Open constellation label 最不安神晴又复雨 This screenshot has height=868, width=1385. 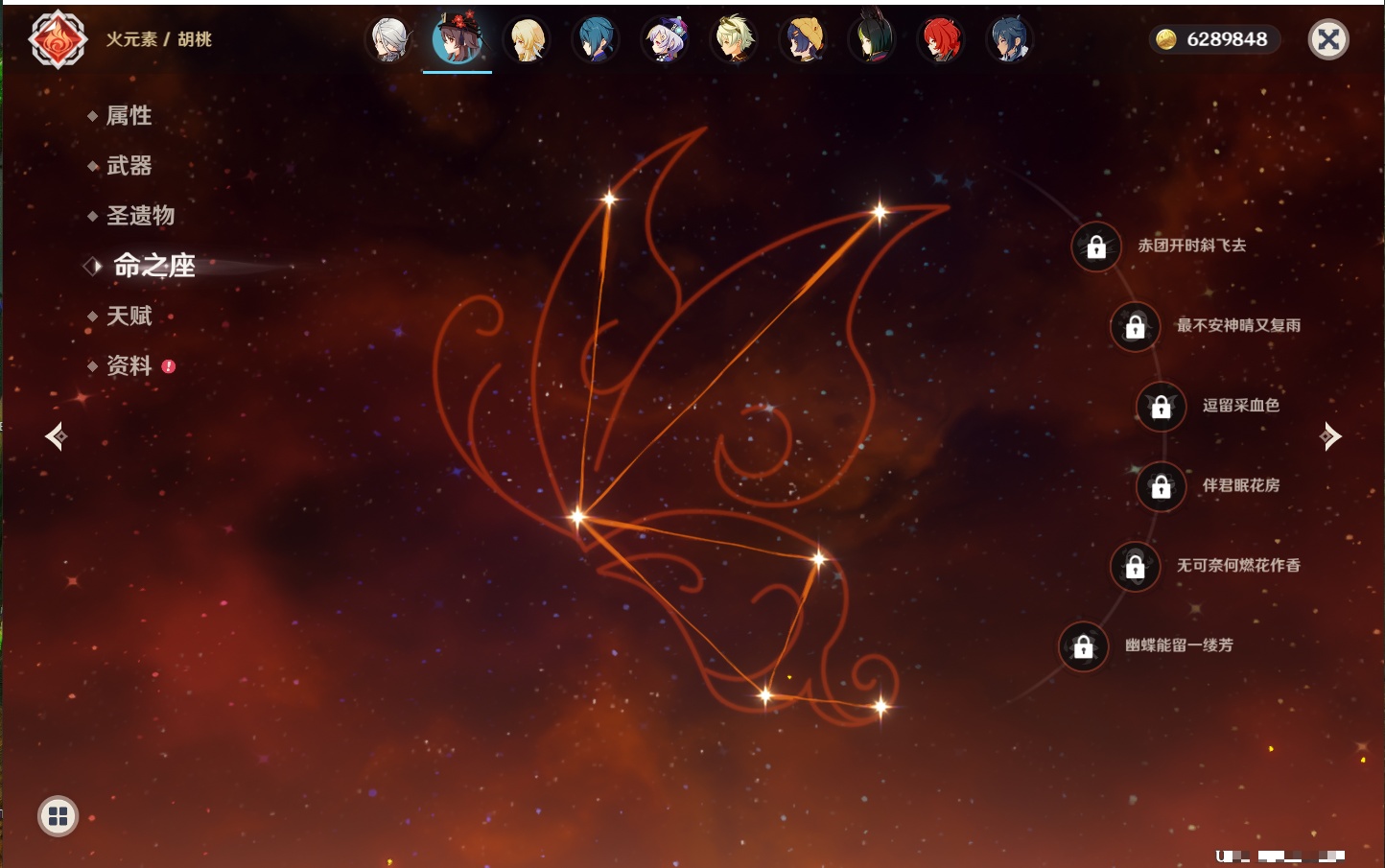1238,325
